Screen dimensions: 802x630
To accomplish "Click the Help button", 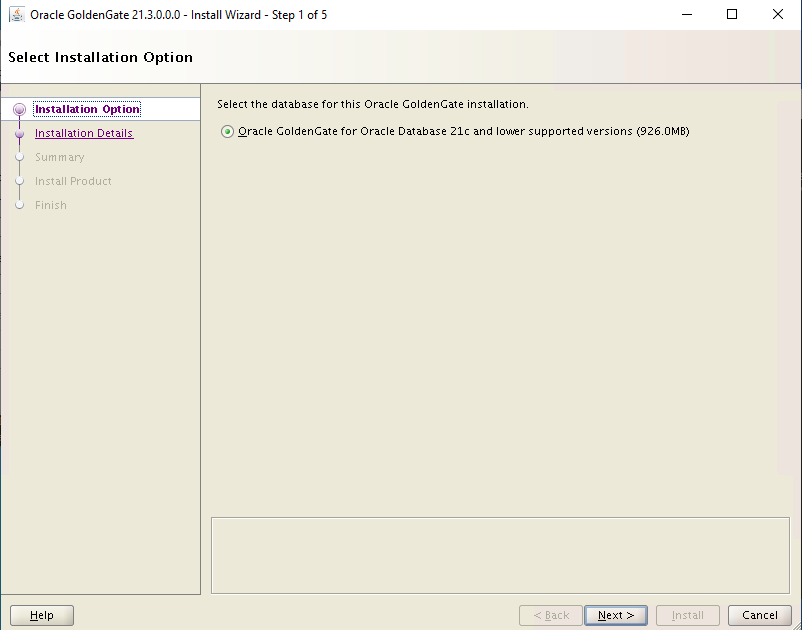I will (41, 615).
